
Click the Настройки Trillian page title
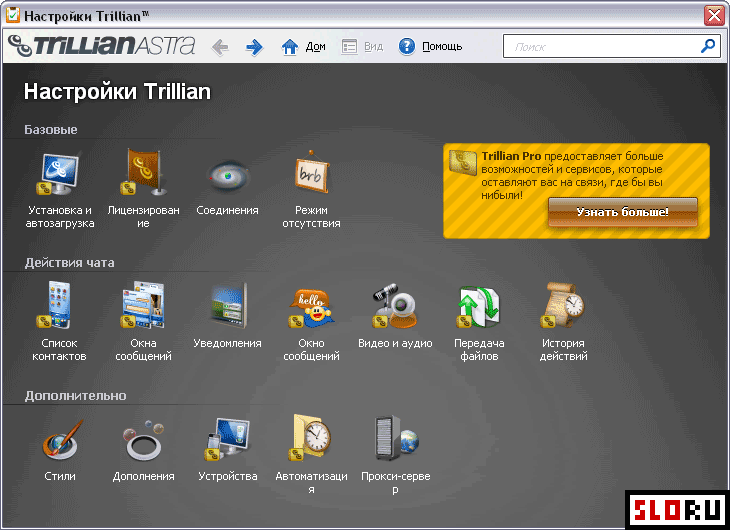click(117, 91)
